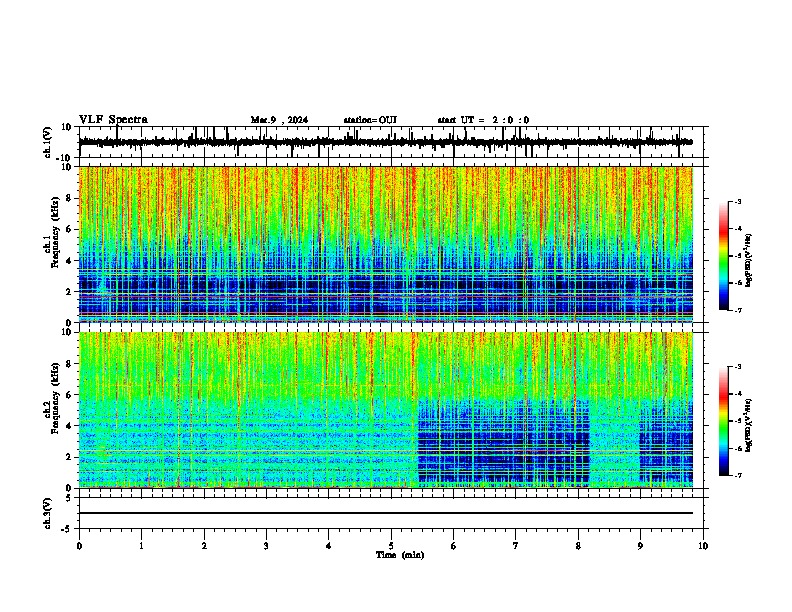Click the ch.2 color scale rotated units label
Image resolution: width=792 pixels, height=612 pixels.
pyautogui.click(x=748, y=426)
